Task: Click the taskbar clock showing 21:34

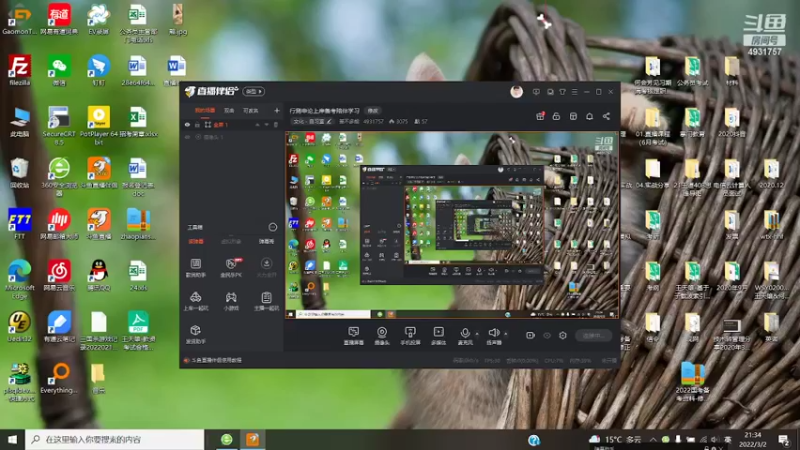Action: click(753, 439)
